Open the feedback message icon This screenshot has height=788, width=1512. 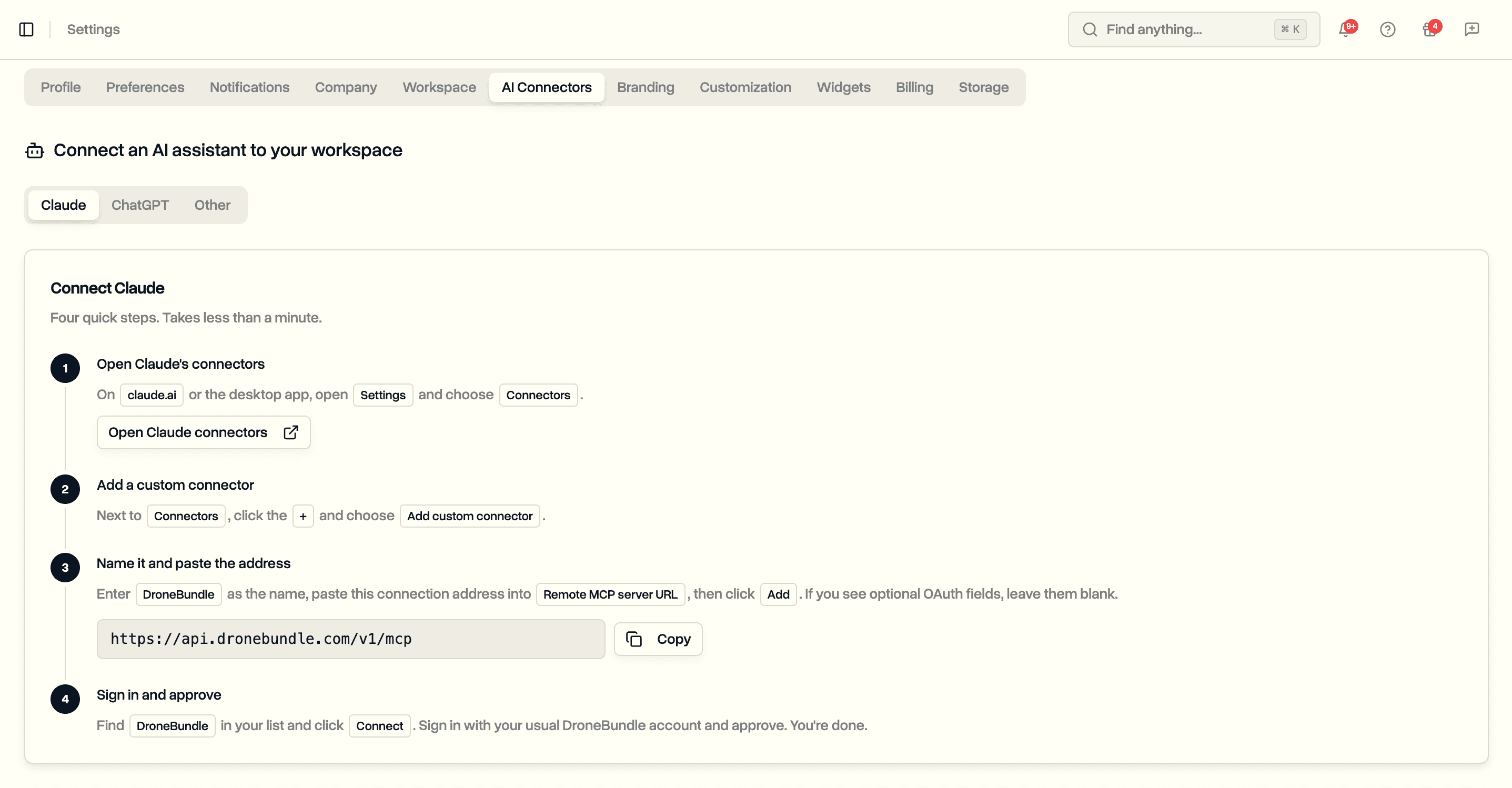(1472, 29)
